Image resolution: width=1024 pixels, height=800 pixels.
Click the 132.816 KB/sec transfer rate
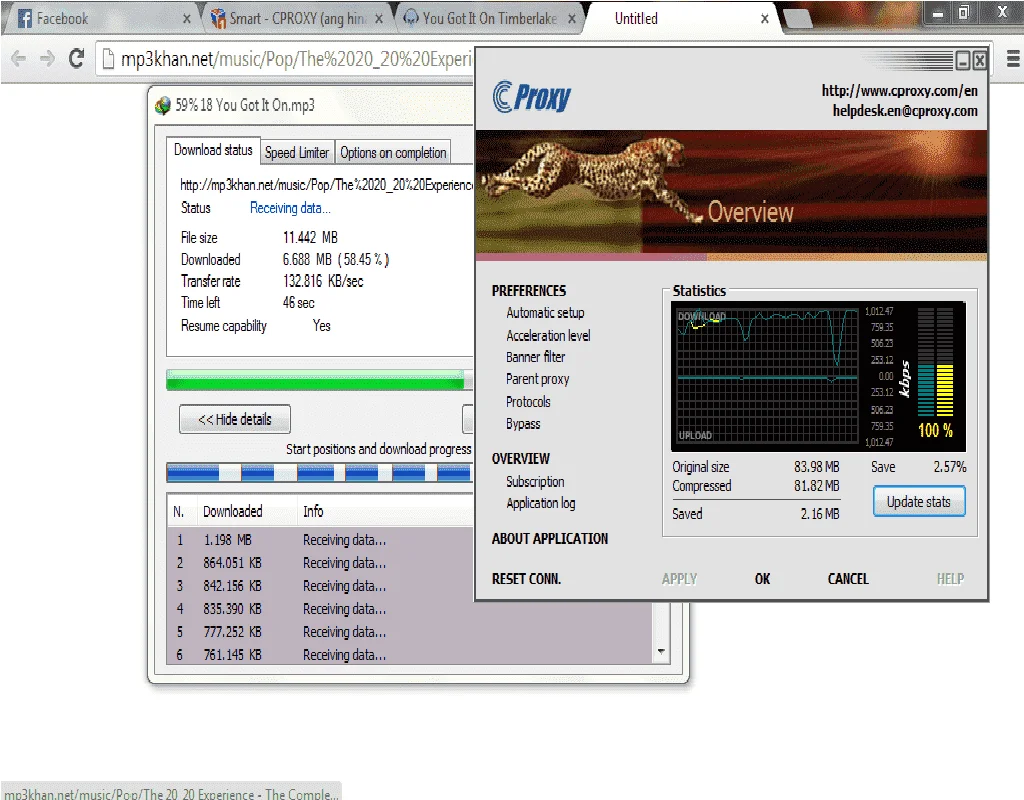pos(323,281)
